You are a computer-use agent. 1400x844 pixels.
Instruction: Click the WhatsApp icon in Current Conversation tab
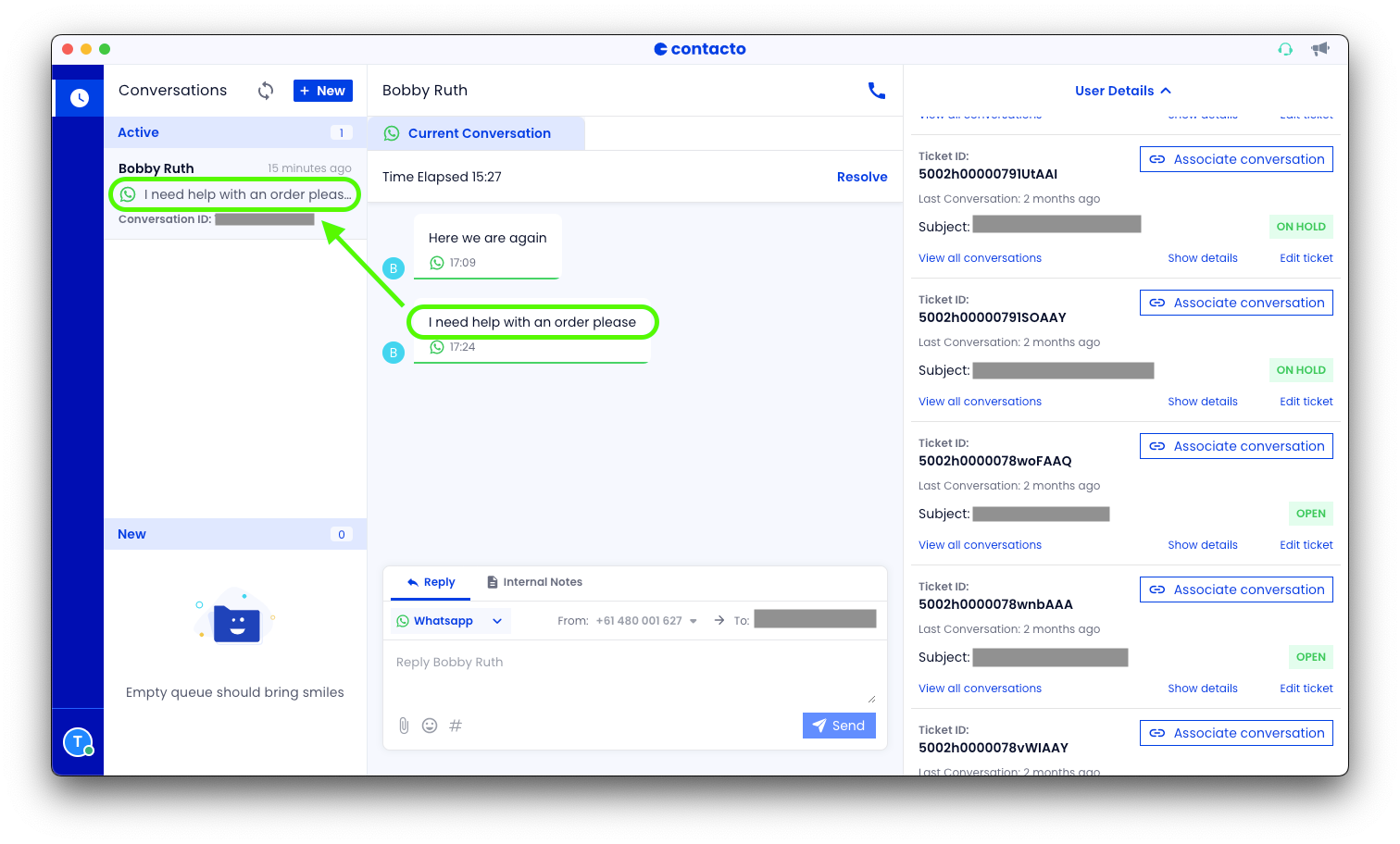point(392,133)
